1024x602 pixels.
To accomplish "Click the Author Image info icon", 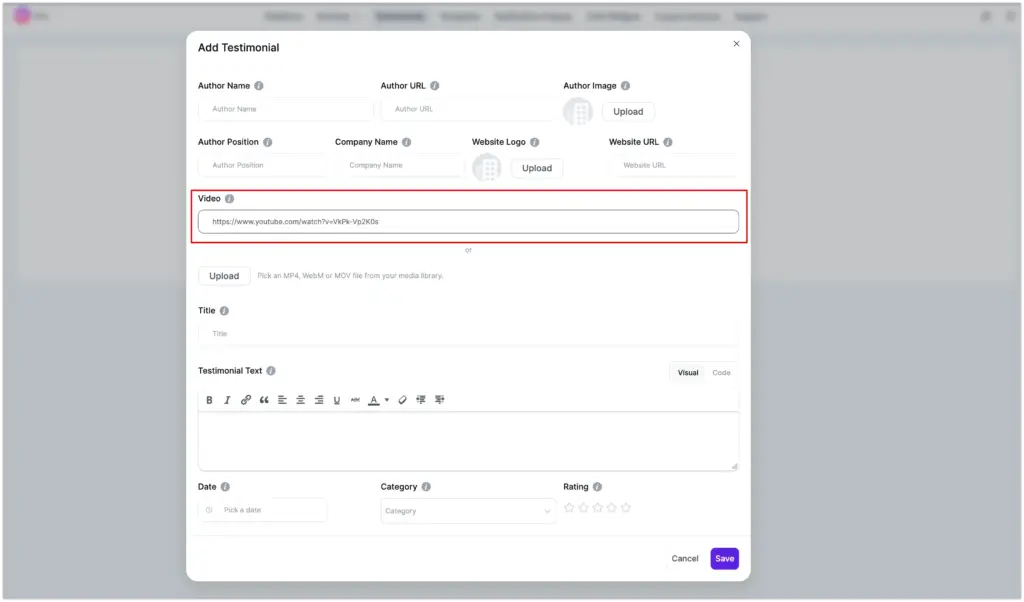I will point(626,86).
